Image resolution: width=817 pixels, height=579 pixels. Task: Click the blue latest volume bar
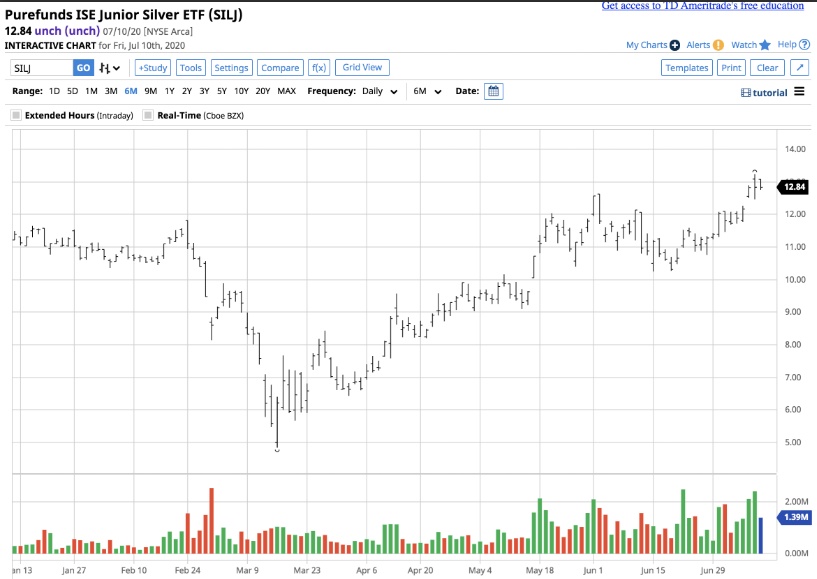coord(761,535)
